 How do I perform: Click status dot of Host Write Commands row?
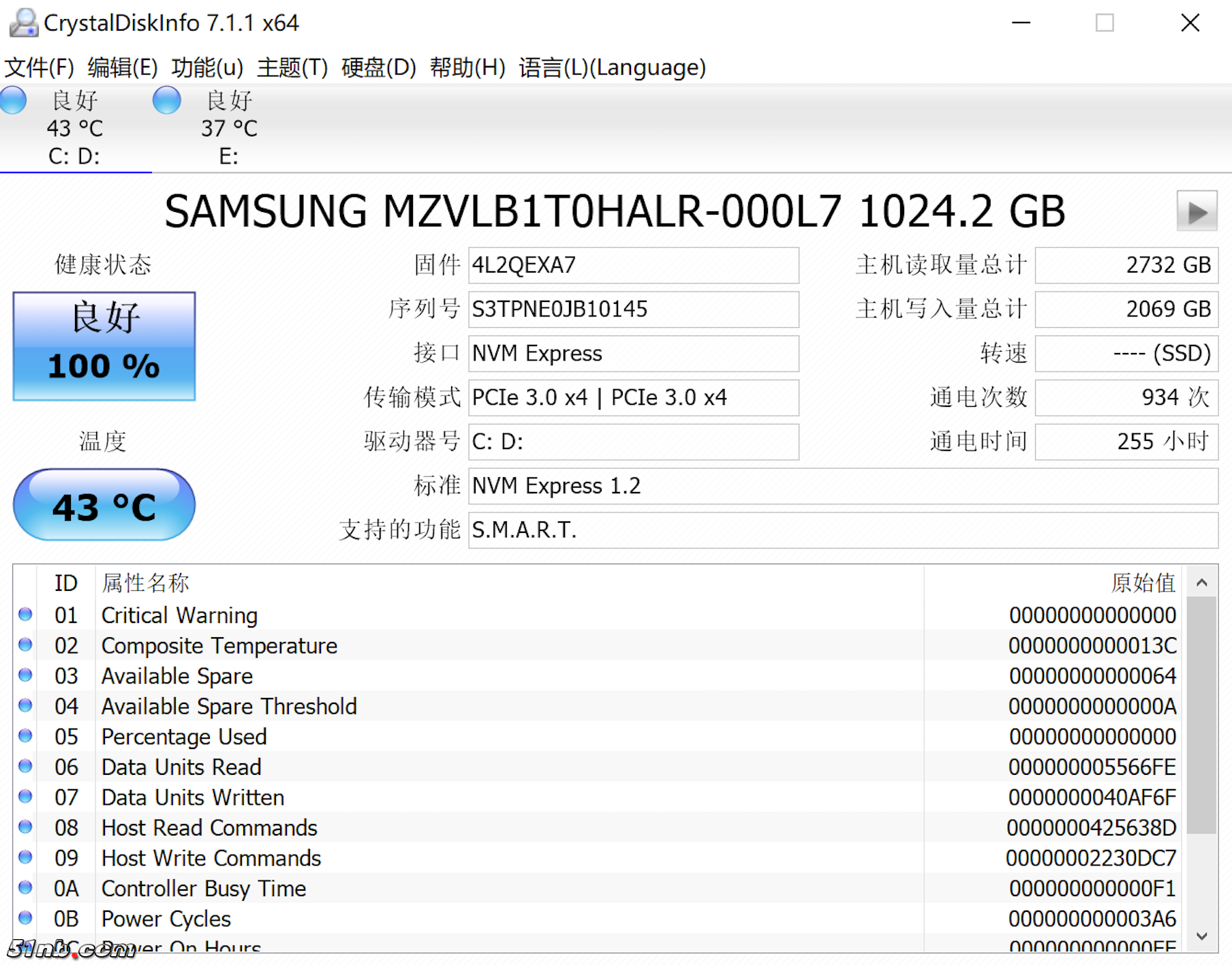[25, 857]
